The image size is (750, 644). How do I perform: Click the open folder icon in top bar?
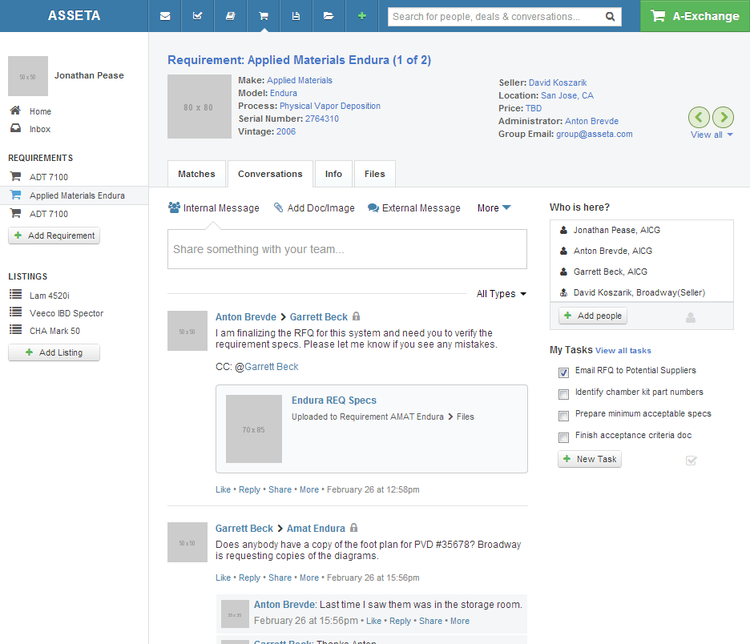point(328,16)
